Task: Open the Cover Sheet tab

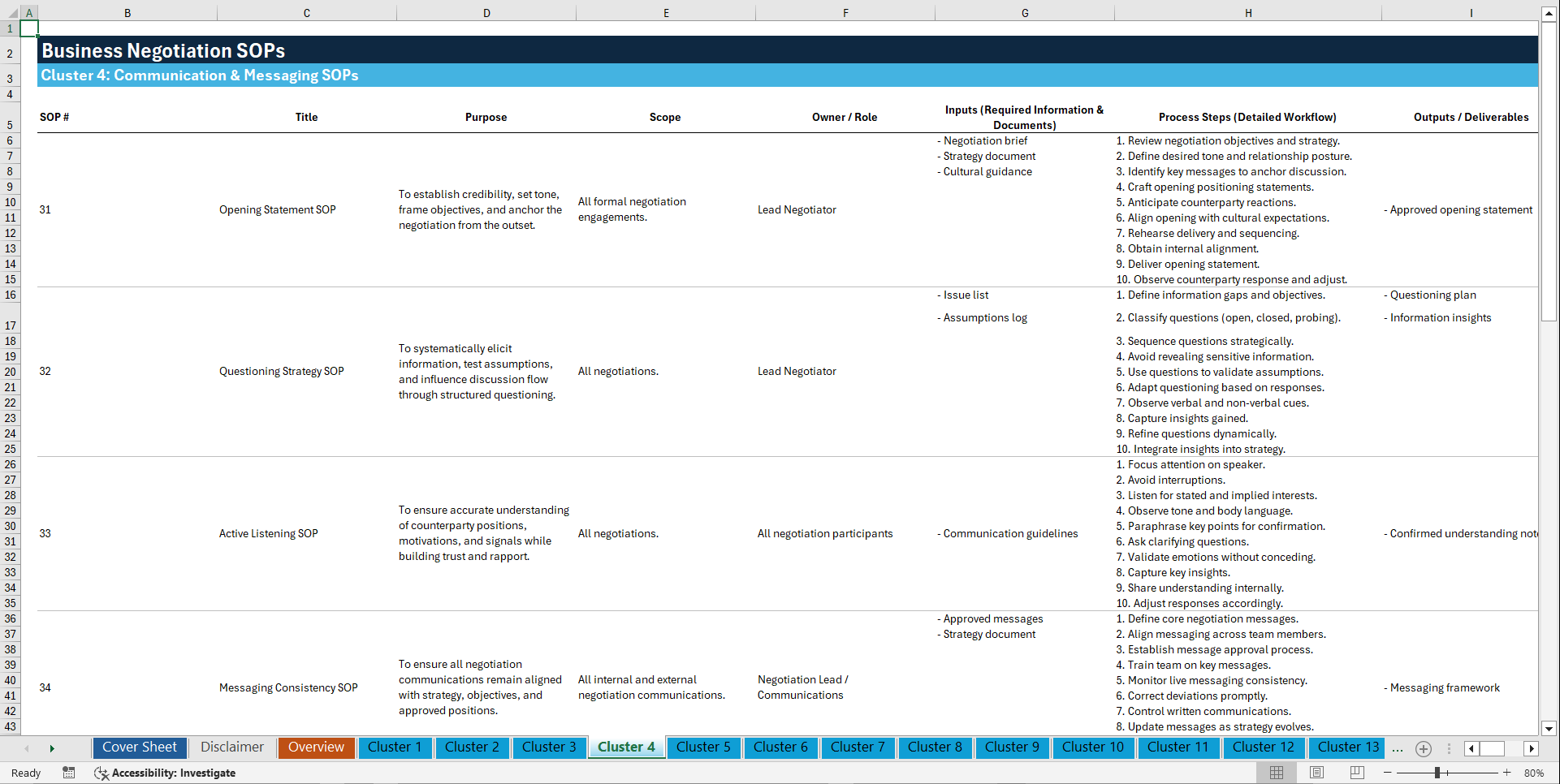Action: pos(139,747)
